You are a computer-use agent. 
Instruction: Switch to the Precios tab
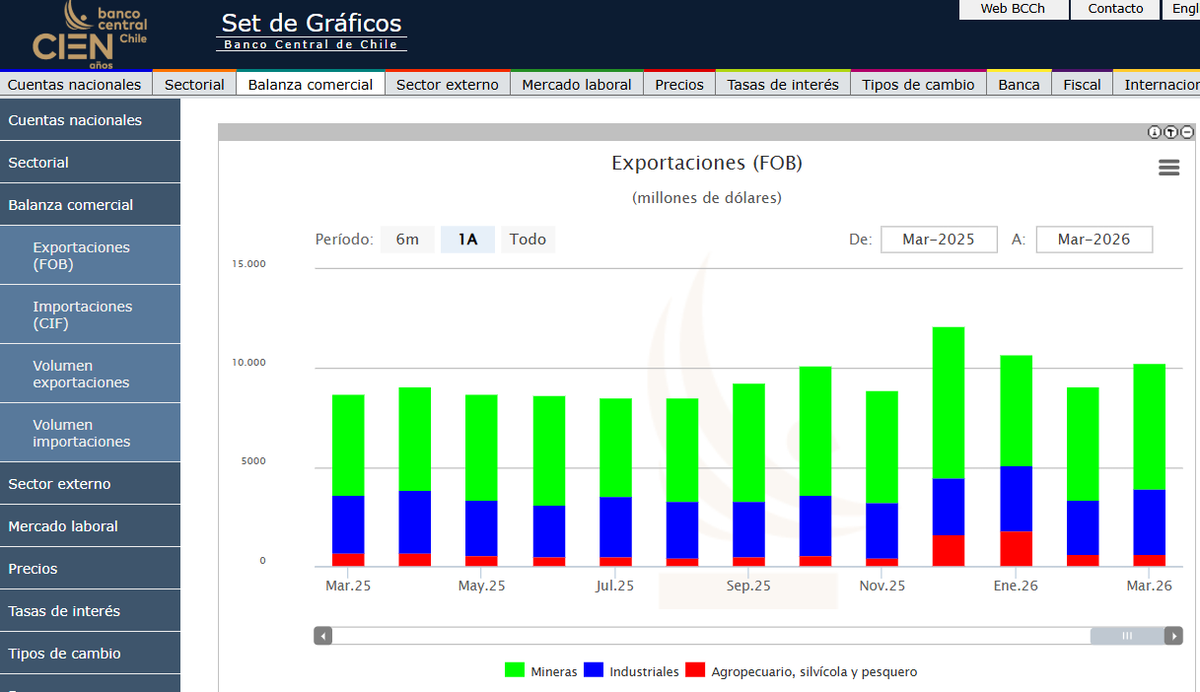[679, 85]
